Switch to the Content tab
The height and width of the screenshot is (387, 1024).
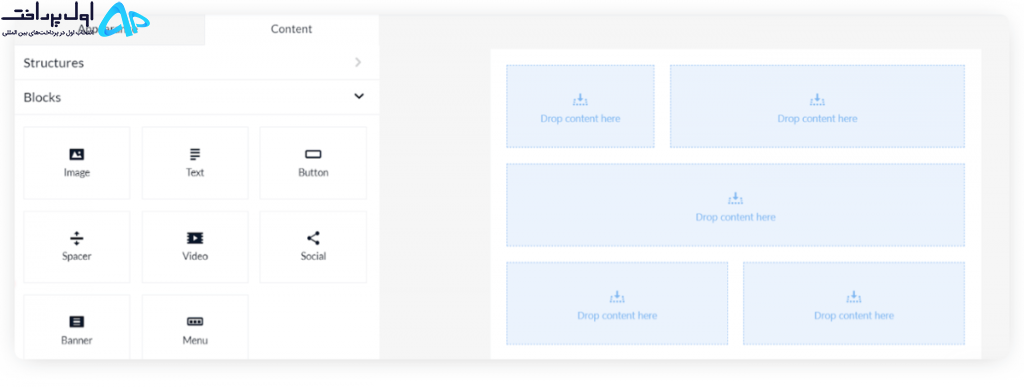[291, 29]
